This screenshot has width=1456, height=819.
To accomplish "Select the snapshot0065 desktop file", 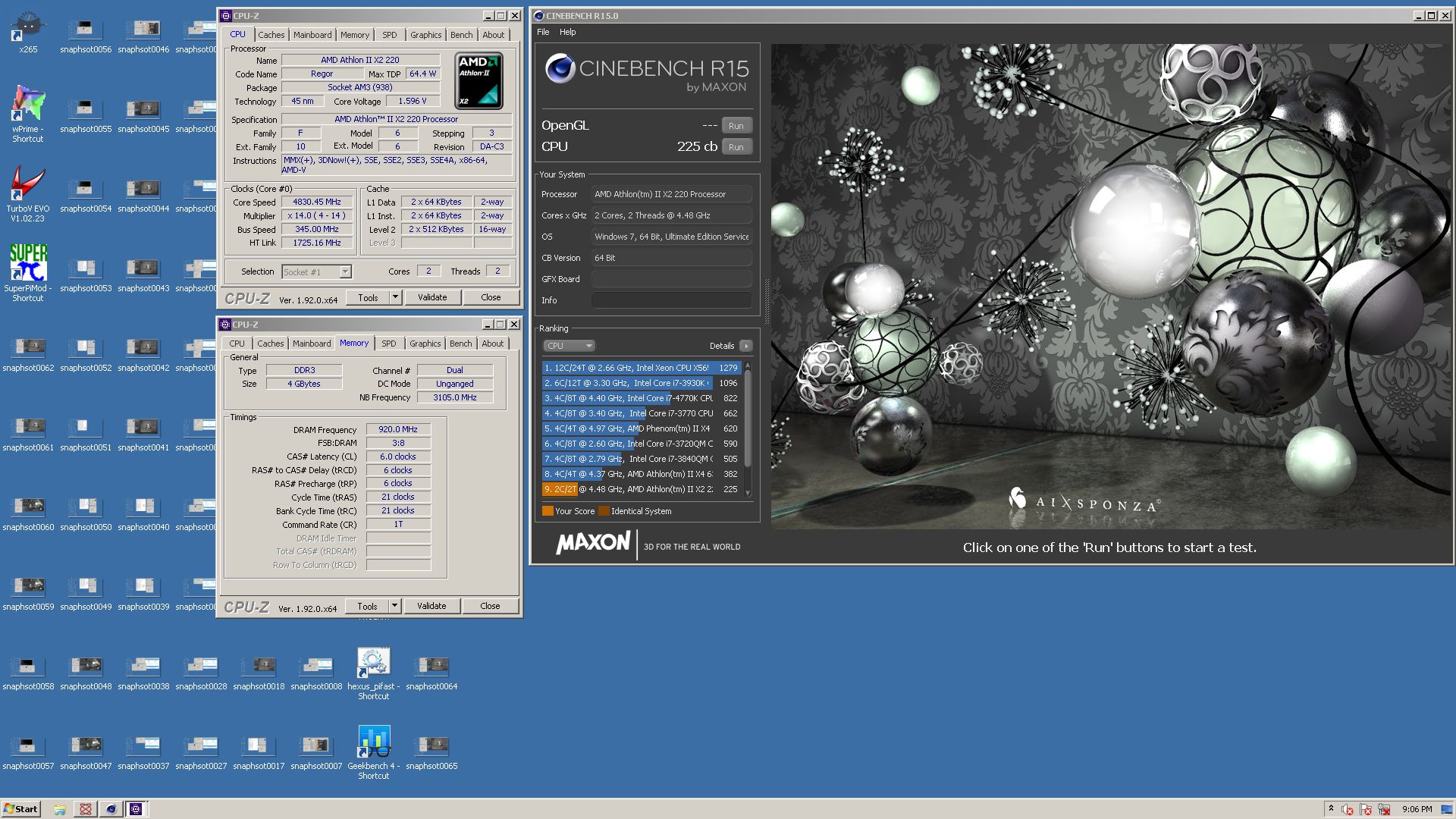I will pyautogui.click(x=431, y=752).
